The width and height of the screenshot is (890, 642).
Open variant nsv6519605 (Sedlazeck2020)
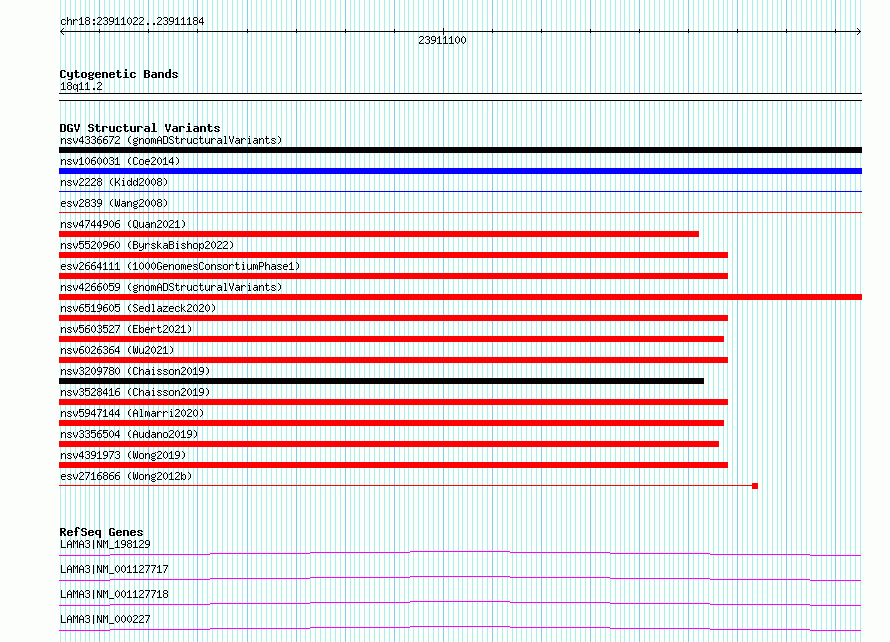[138, 308]
